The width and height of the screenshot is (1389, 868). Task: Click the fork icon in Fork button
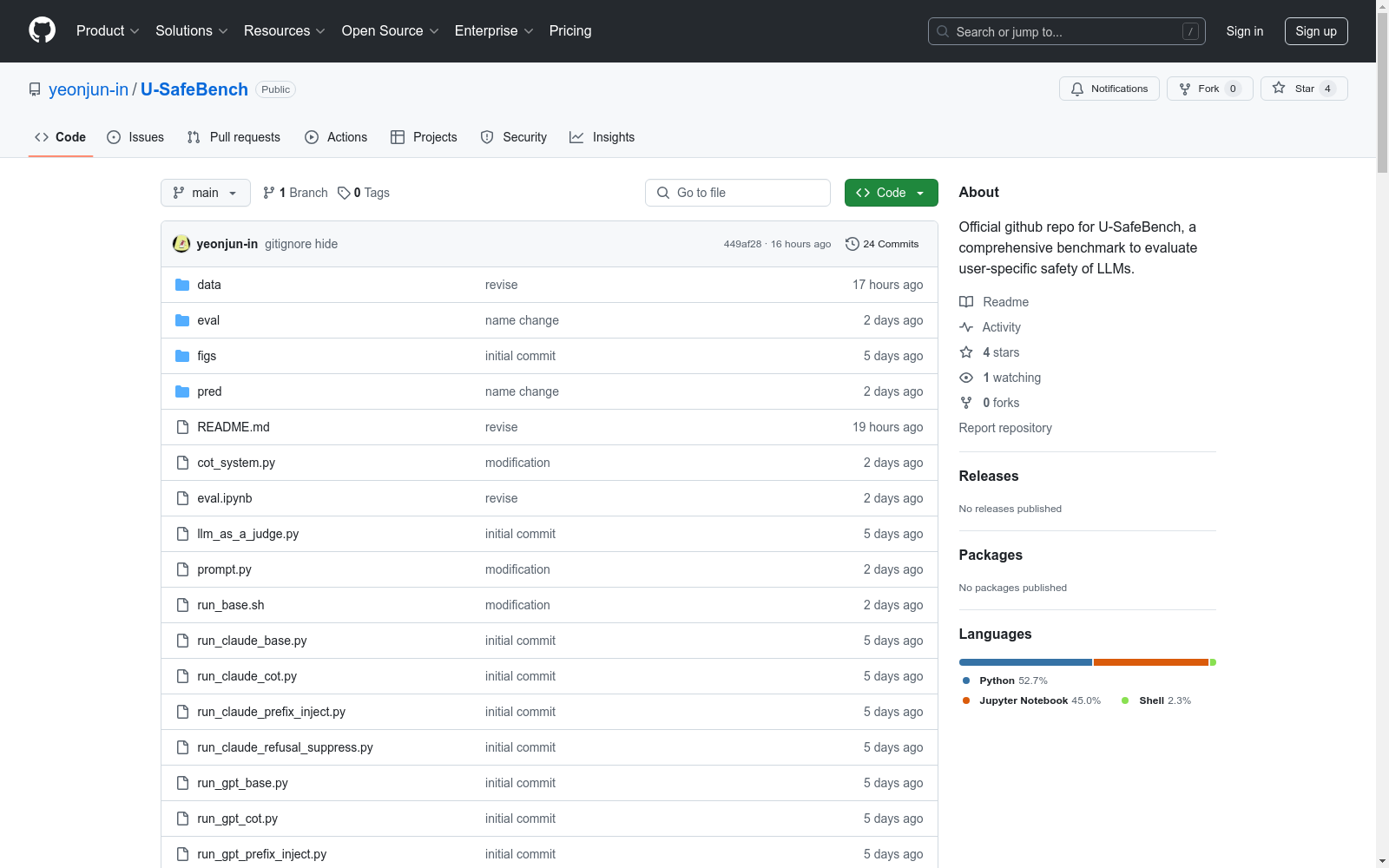click(1185, 89)
